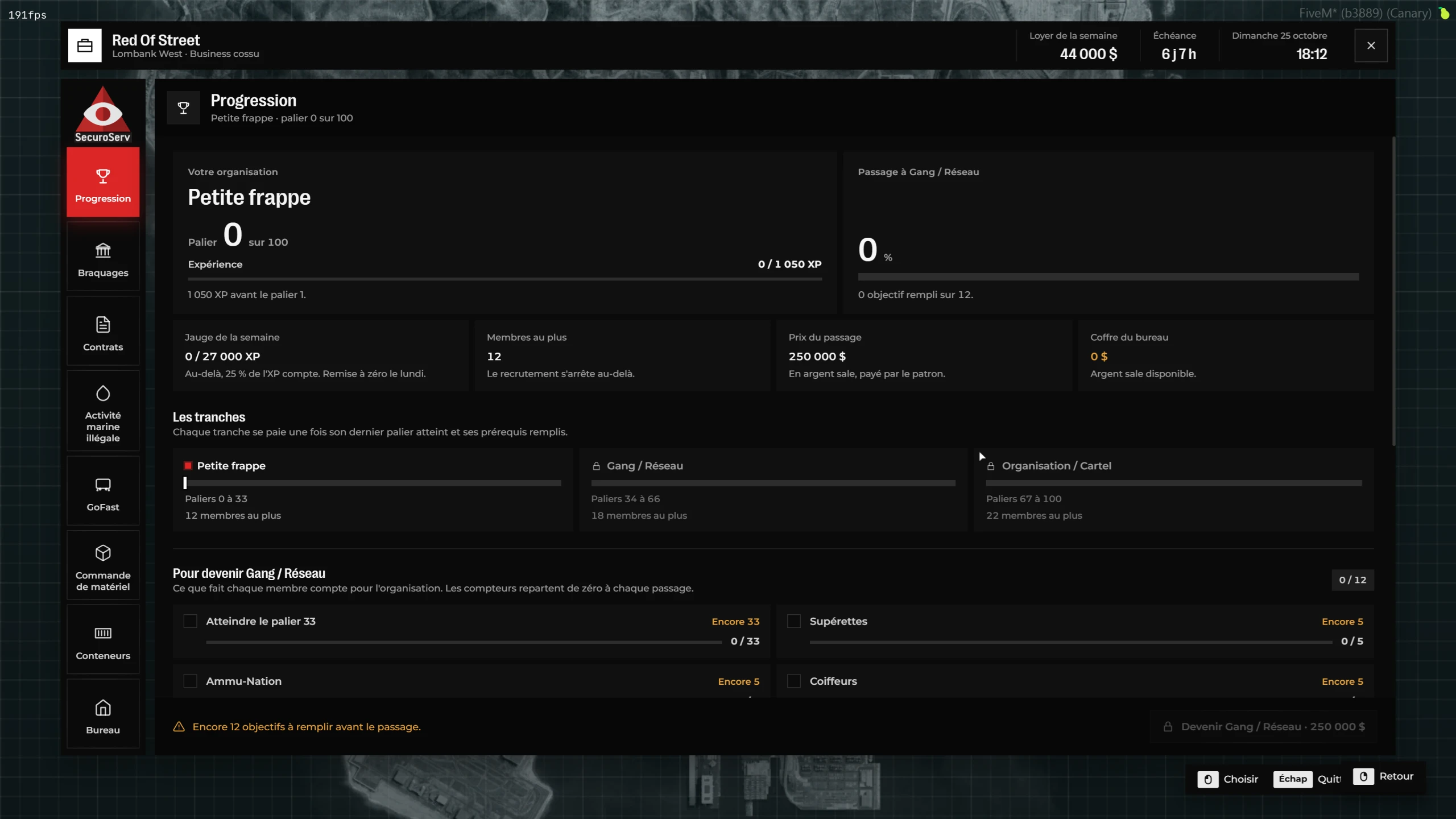Check the Coiffeurs objective box

click(794, 681)
